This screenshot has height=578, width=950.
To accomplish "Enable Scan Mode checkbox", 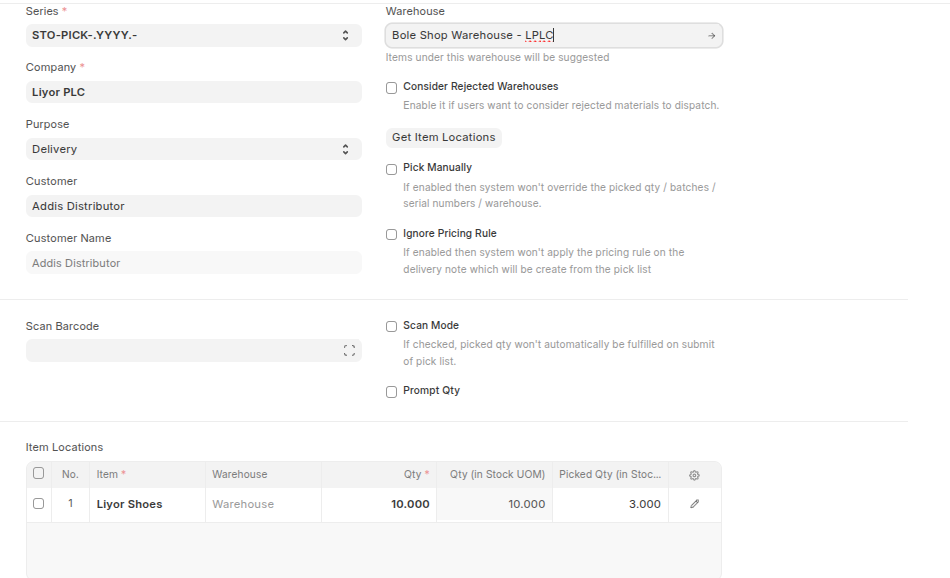I will pos(392,327).
